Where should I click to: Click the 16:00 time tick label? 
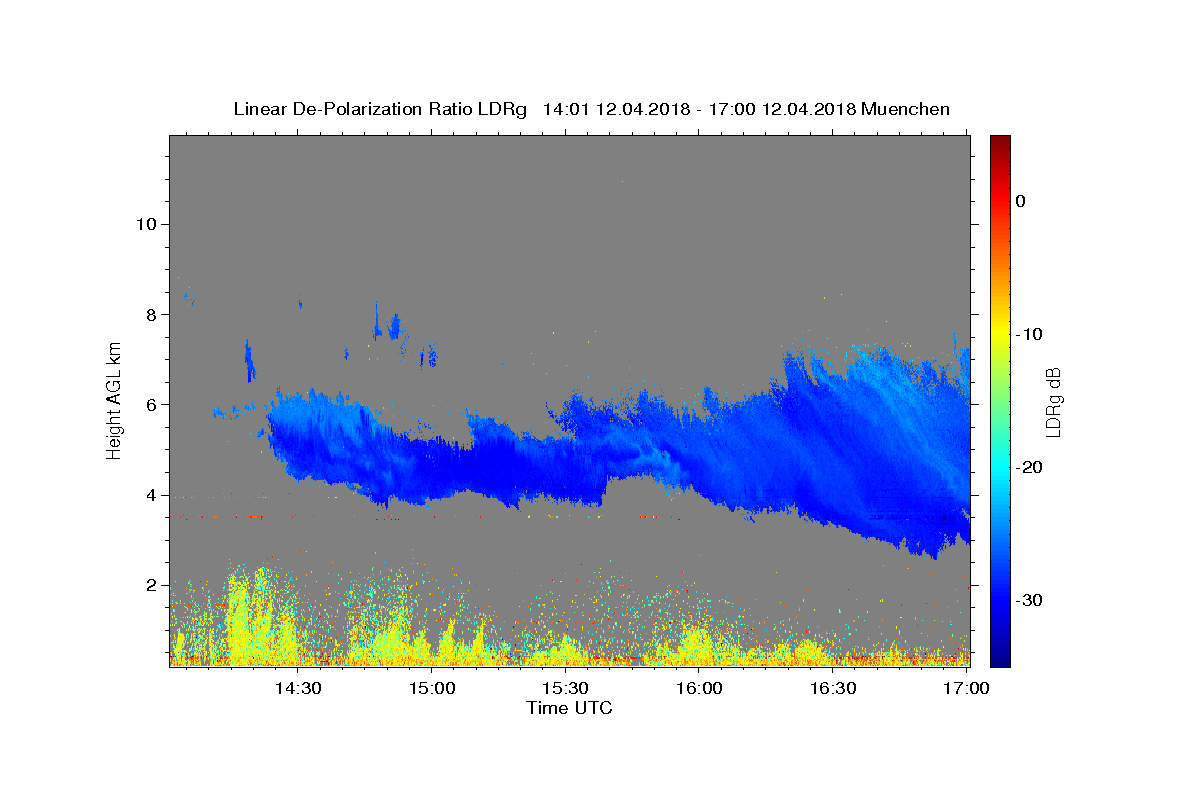coord(700,689)
